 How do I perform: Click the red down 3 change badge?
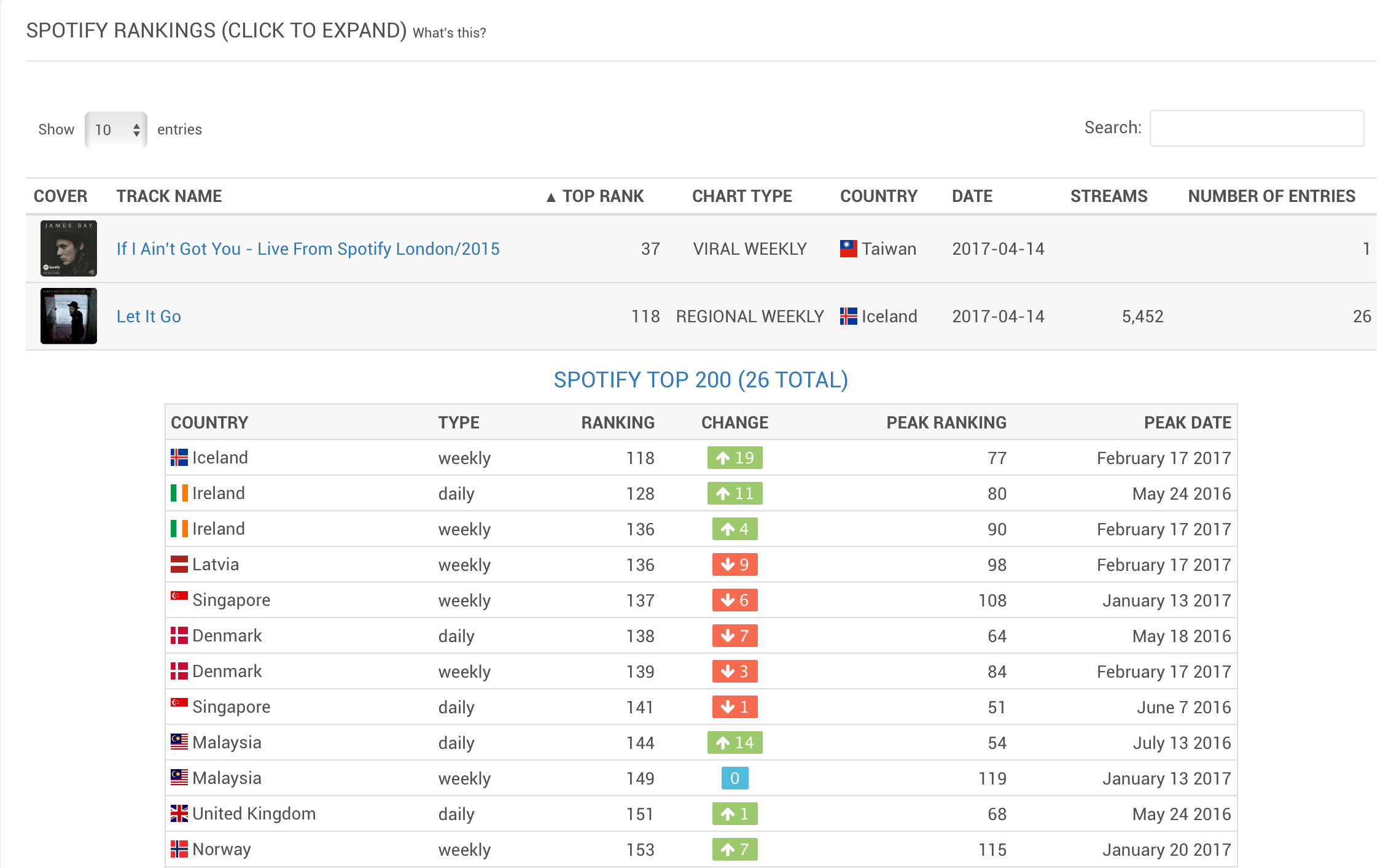735,671
